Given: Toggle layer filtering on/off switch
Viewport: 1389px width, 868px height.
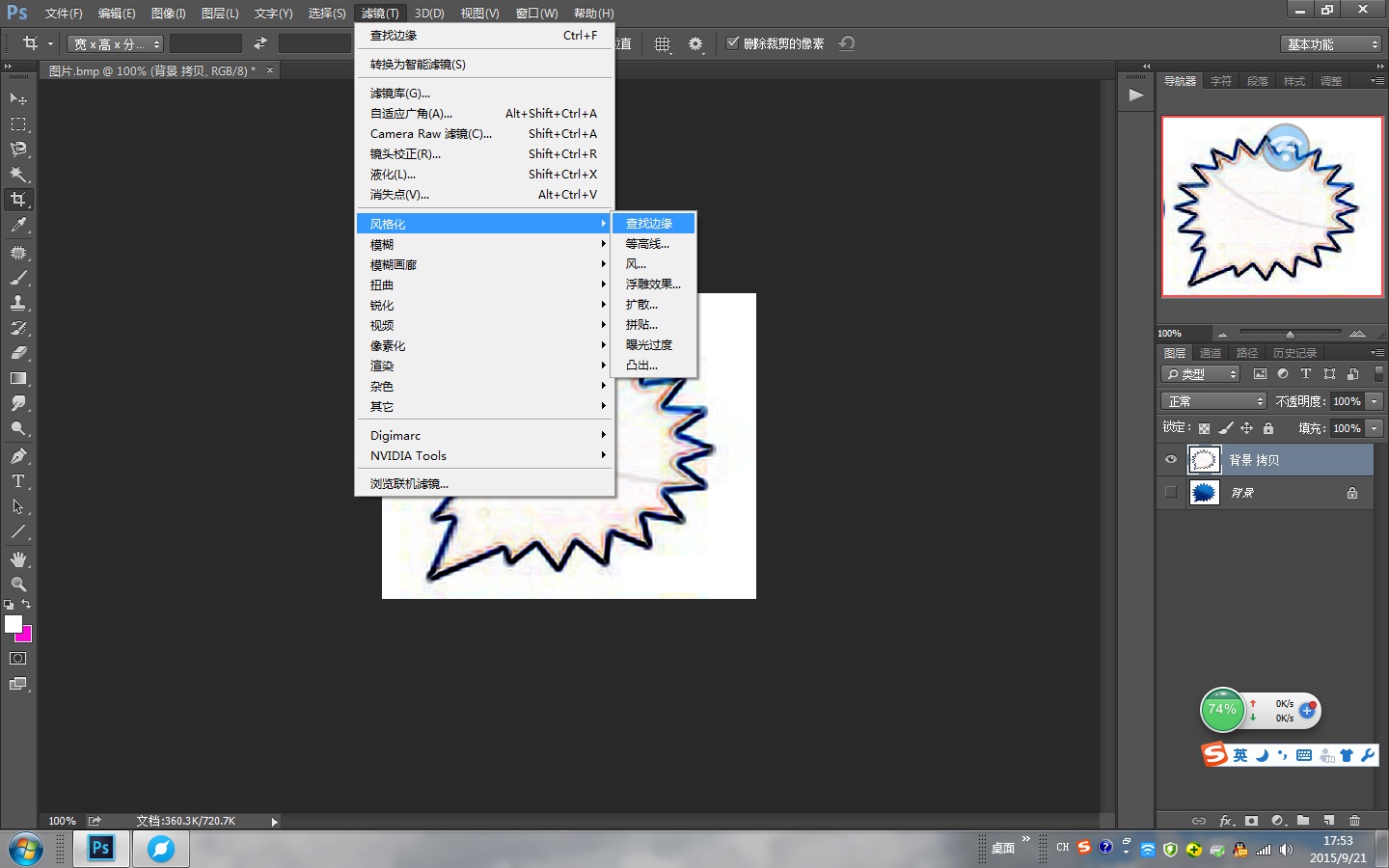Looking at the screenshot, I should coord(1378,373).
